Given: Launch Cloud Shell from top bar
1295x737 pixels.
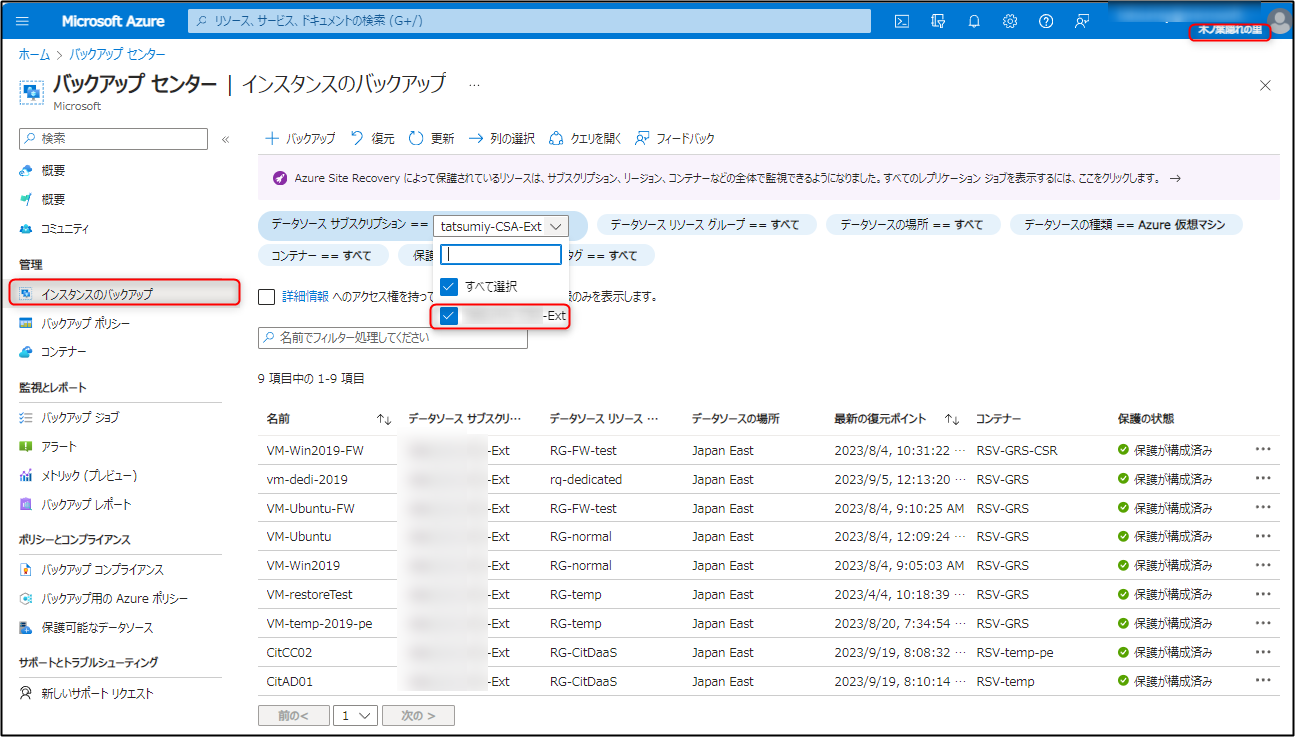Looking at the screenshot, I should 902,21.
